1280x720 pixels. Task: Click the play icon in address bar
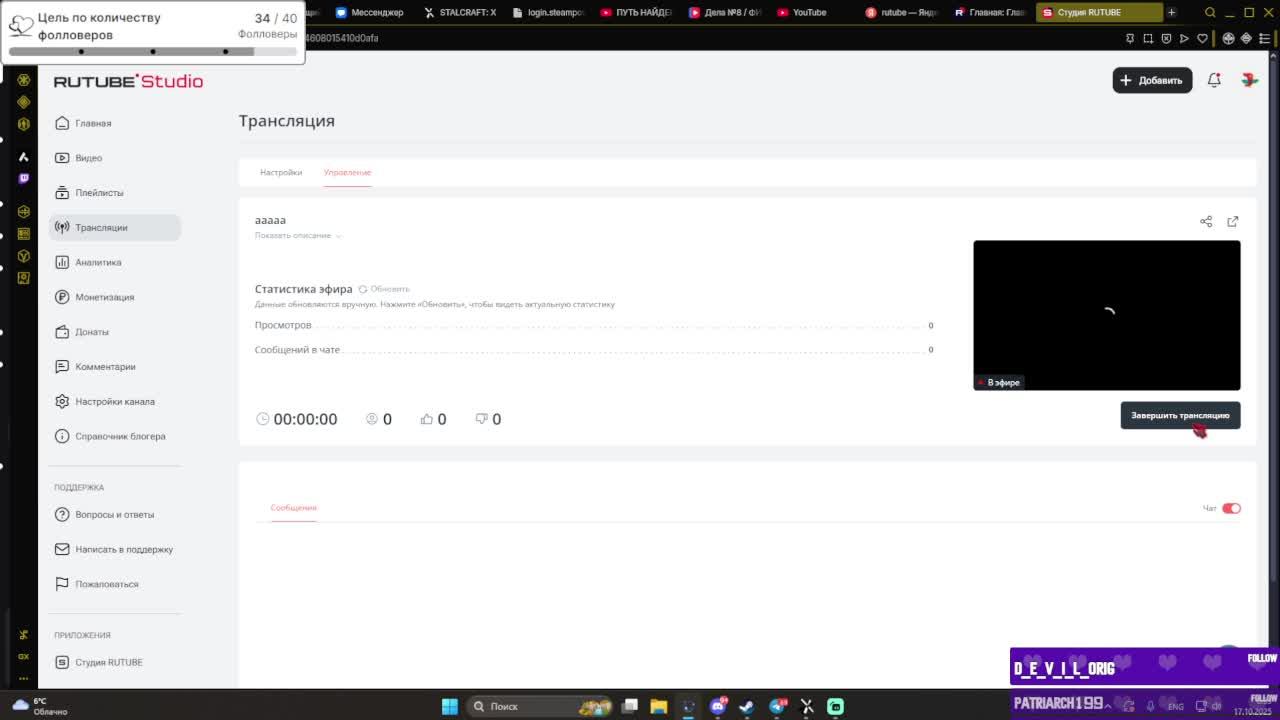[1184, 38]
